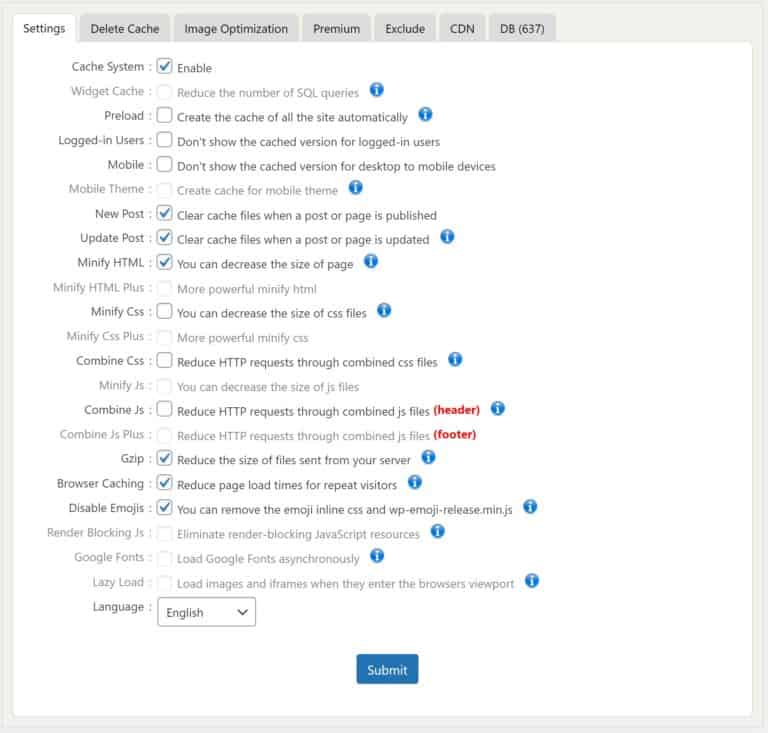768x733 pixels.
Task: Uncheck the Cache System Enable checkbox
Action: [x=165, y=66]
